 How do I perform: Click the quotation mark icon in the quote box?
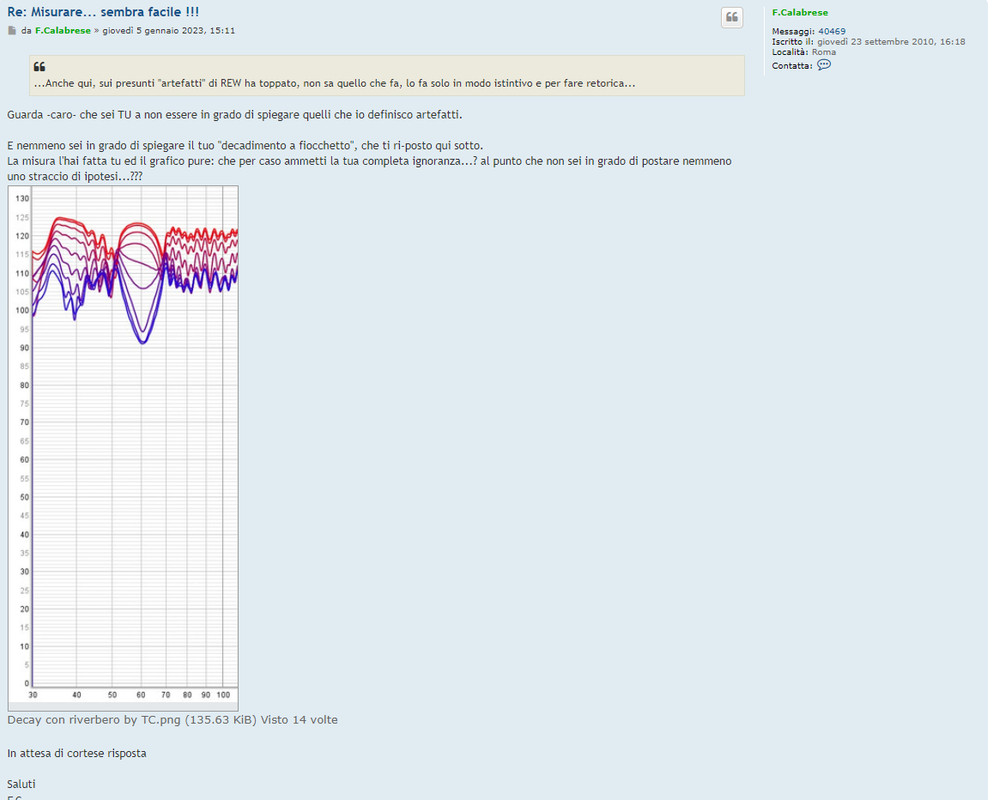[39, 67]
